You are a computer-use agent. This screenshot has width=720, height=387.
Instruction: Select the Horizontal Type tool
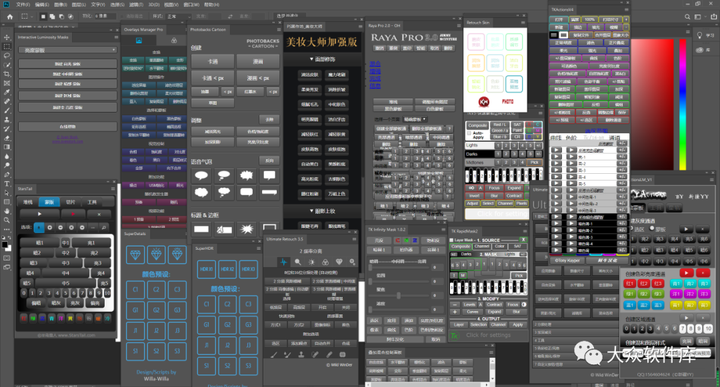click(6, 184)
